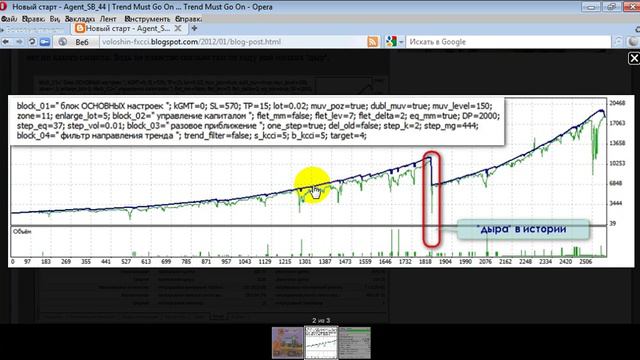Go forward with the forward arrow

coord(19,42)
